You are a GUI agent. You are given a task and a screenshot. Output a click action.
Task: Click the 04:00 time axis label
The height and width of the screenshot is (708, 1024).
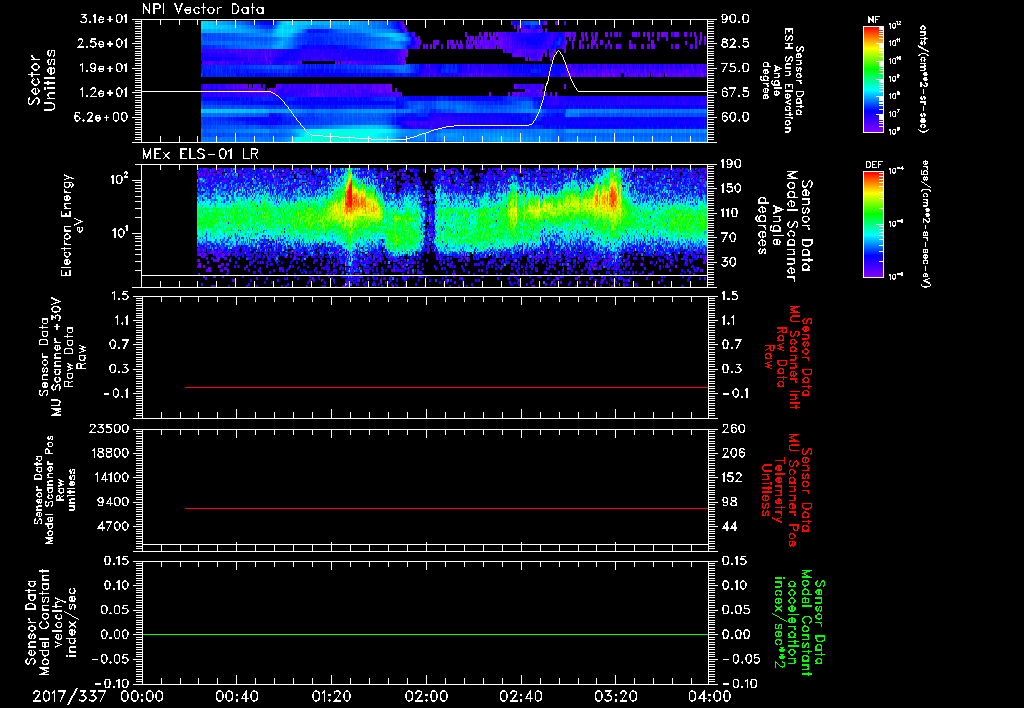(x=710, y=696)
